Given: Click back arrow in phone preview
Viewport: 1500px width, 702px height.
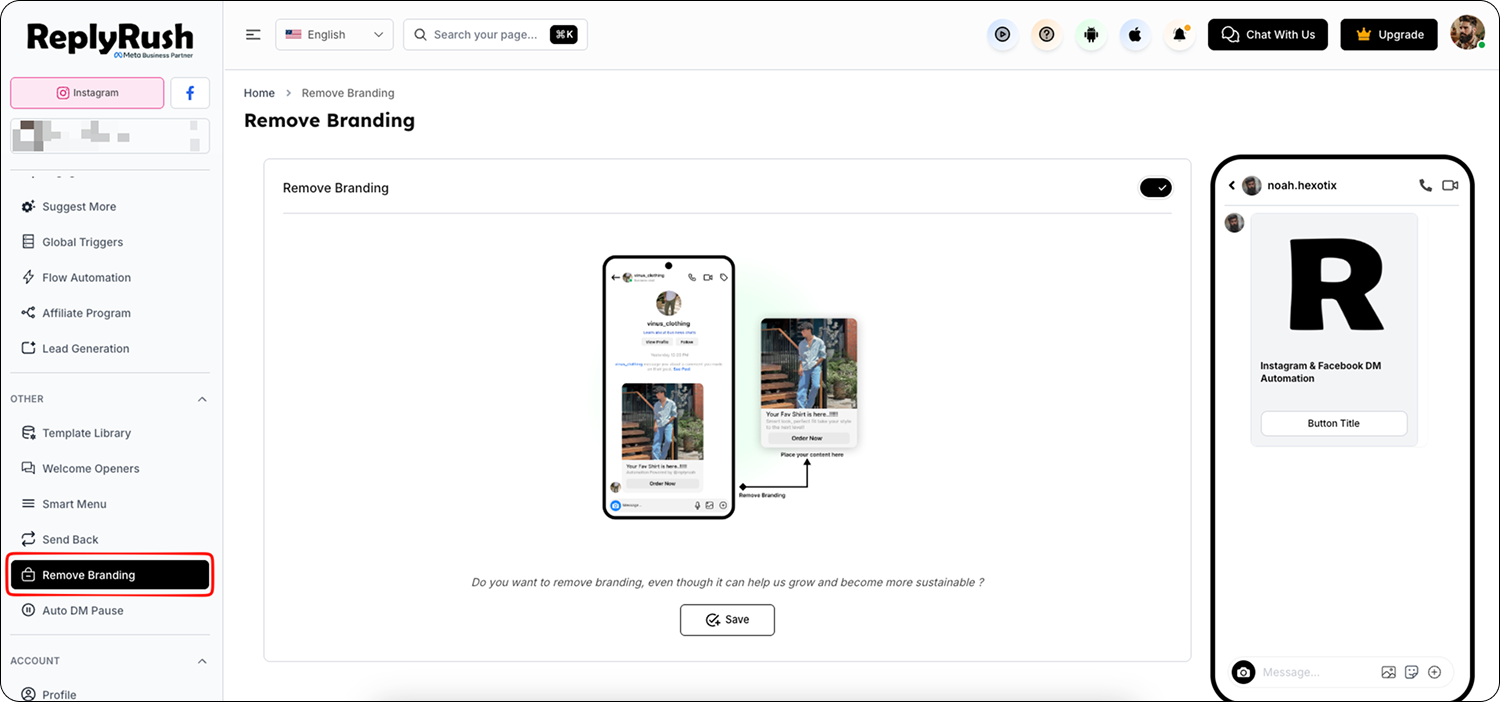Looking at the screenshot, I should [x=1232, y=186].
